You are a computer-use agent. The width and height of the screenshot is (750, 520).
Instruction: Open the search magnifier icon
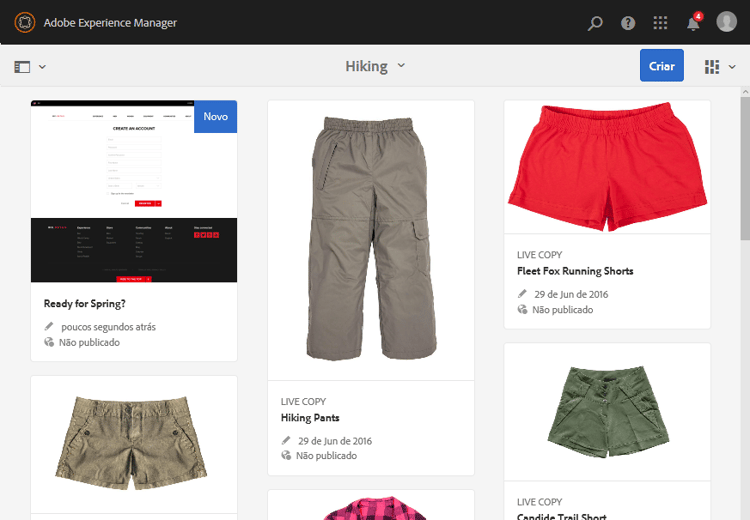(x=595, y=22)
